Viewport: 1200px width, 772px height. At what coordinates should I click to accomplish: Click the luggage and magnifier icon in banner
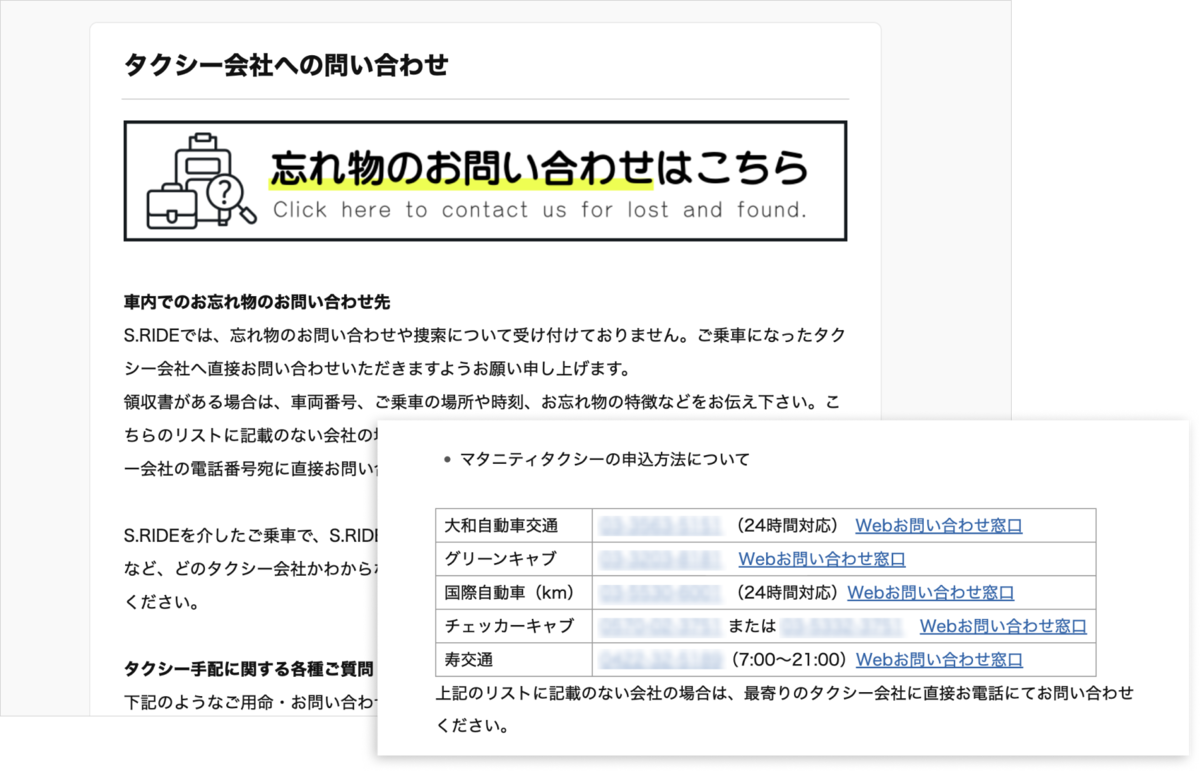[x=203, y=180]
